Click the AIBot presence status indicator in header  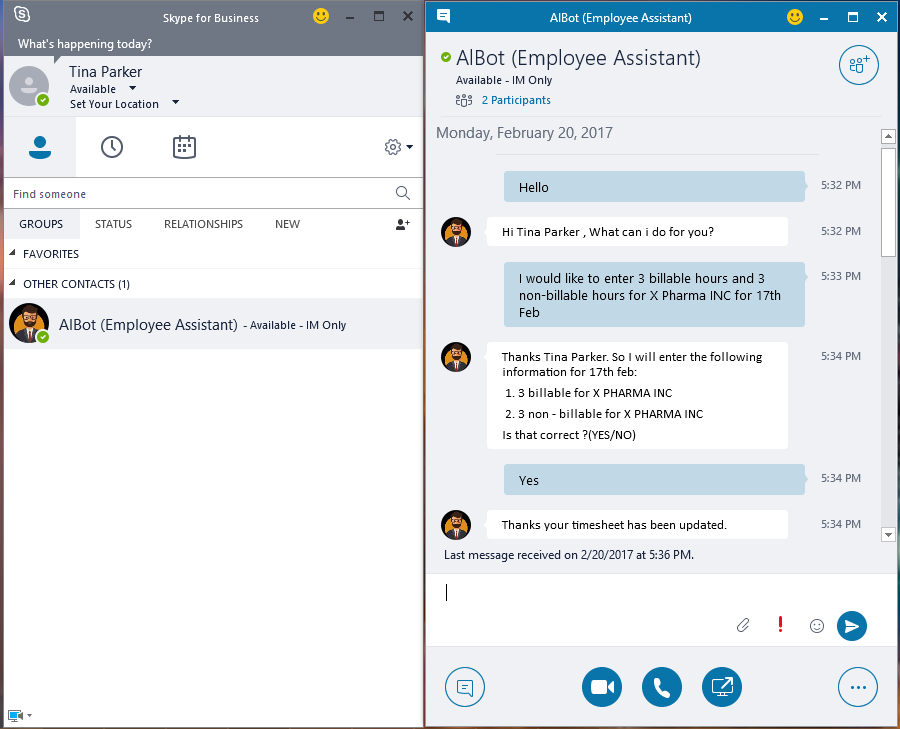click(x=445, y=57)
